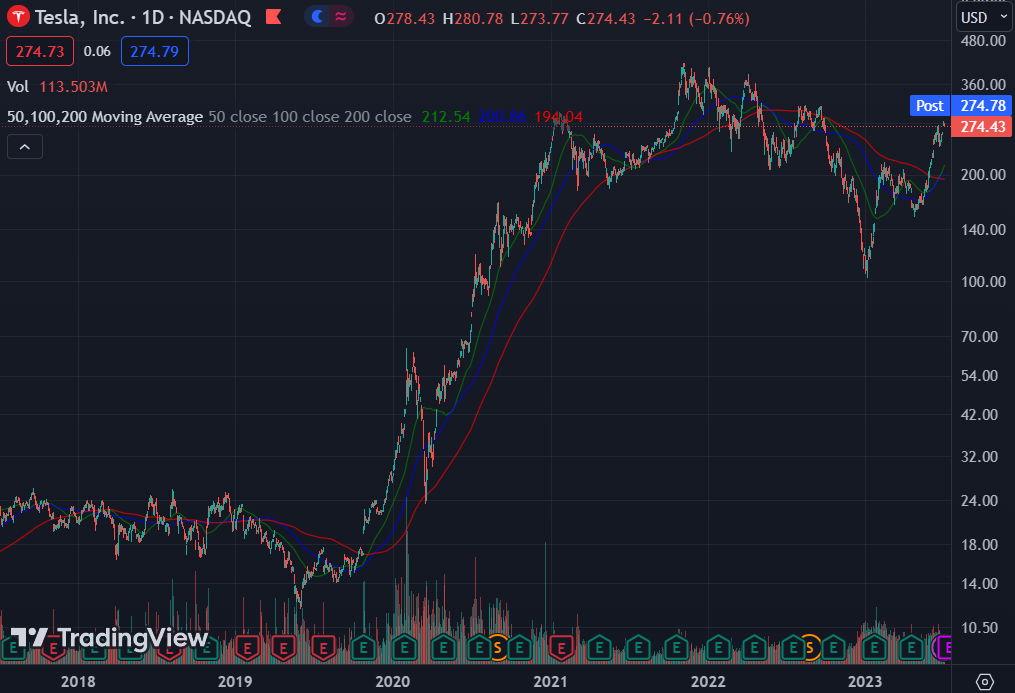Click the blue buy price button 274.79
The height and width of the screenshot is (693, 1015).
pos(155,51)
